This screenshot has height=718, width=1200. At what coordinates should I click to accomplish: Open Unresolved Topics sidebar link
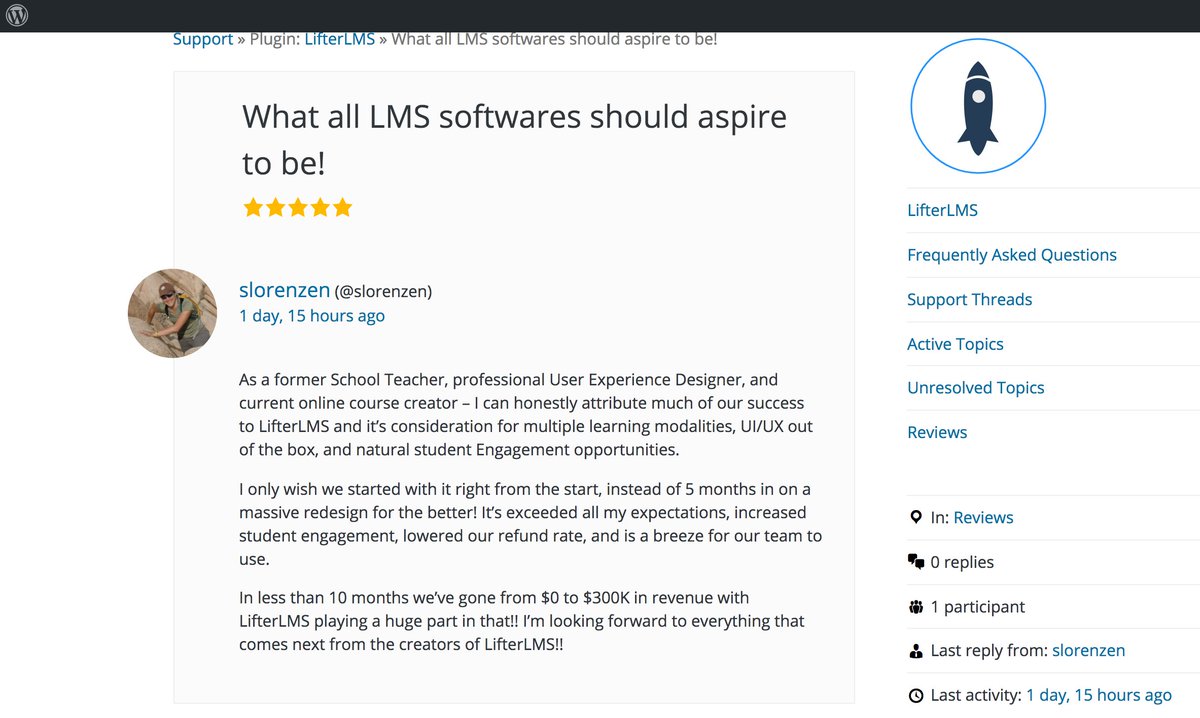[975, 388]
